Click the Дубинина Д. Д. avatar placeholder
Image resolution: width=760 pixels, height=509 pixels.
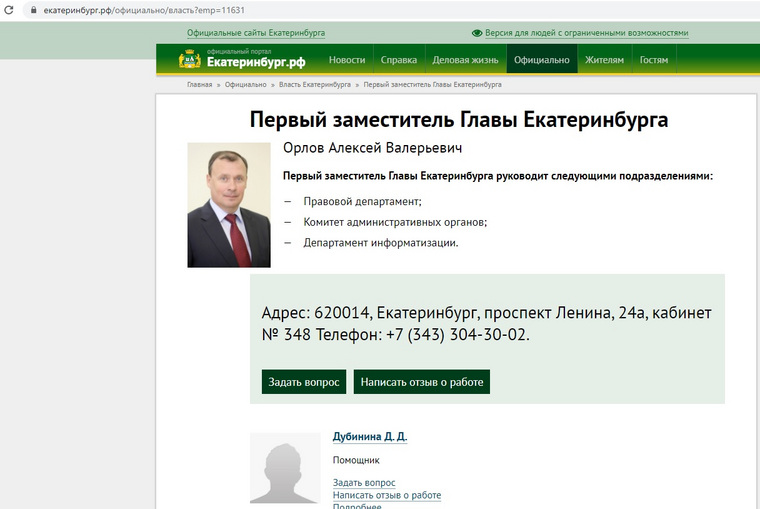(x=285, y=468)
